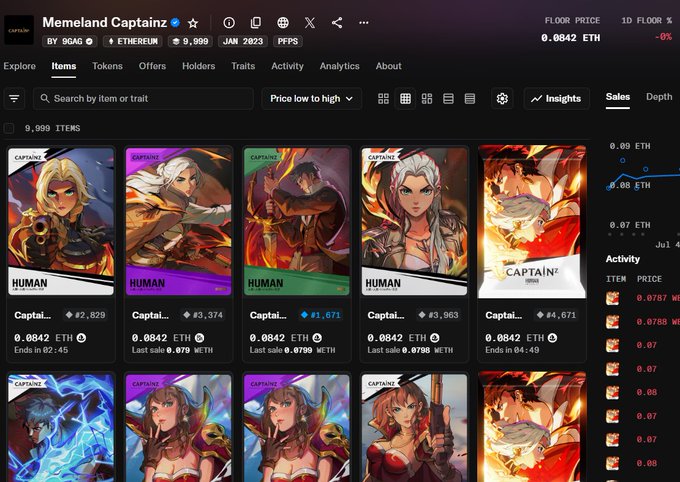This screenshot has width=680, height=482.
Task: Click the blue rarity badge #1,671
Action: [321, 315]
